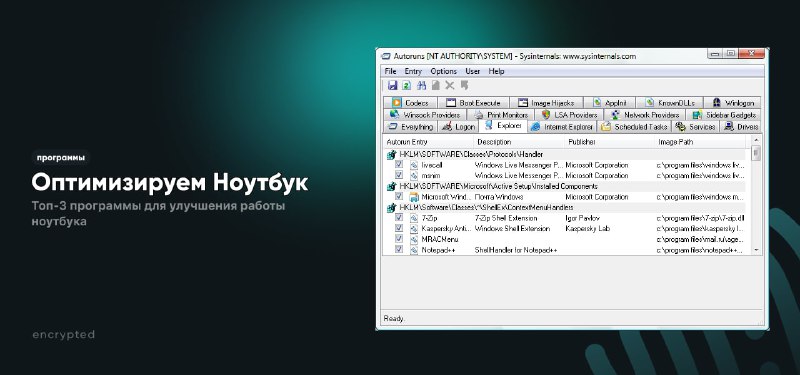Image resolution: width=800 pixels, height=375 pixels.
Task: Toggle the Kaspersky Anti... entry checkbox
Action: (x=399, y=228)
